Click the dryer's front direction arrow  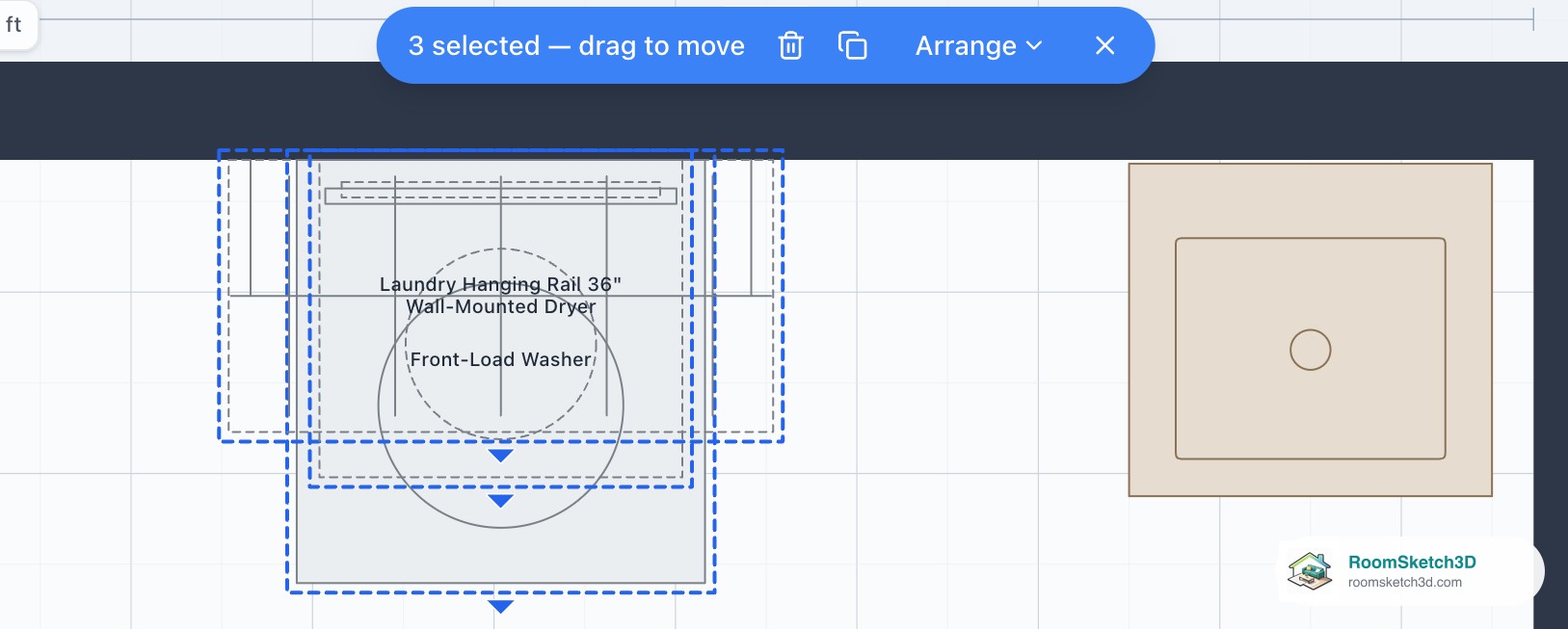tap(500, 501)
